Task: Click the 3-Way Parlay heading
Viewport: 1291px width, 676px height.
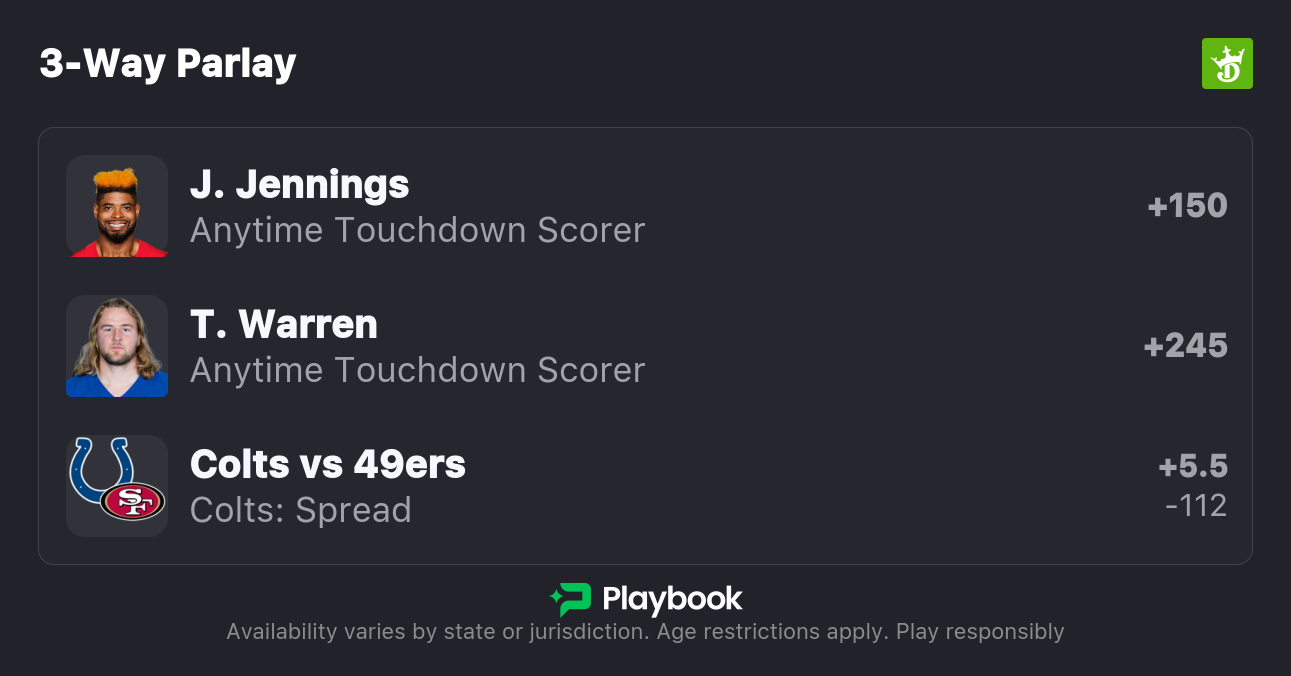Action: click(x=167, y=64)
